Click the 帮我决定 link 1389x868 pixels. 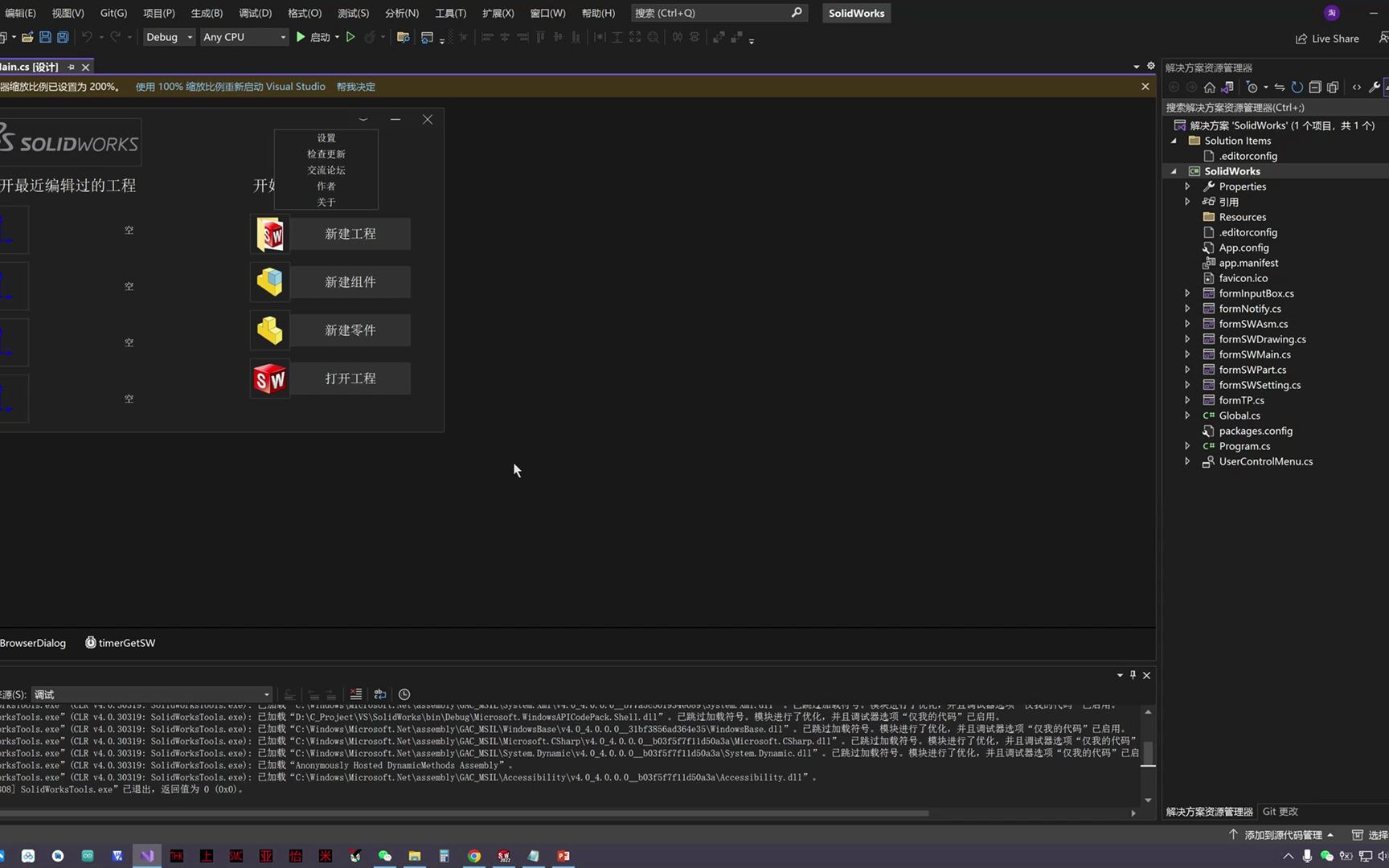point(356,87)
